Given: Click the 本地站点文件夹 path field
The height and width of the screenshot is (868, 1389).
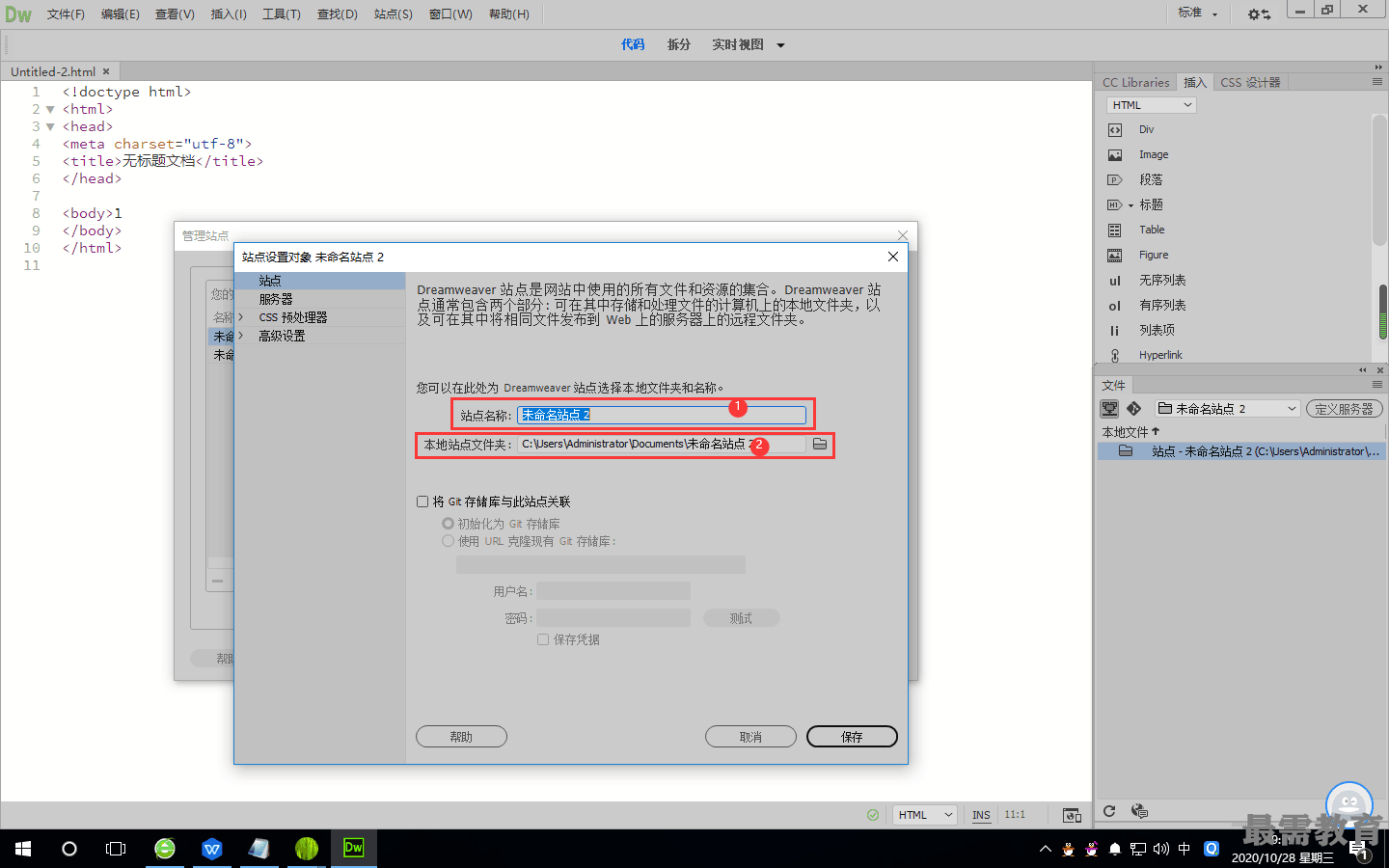Looking at the screenshot, I should (x=662, y=444).
